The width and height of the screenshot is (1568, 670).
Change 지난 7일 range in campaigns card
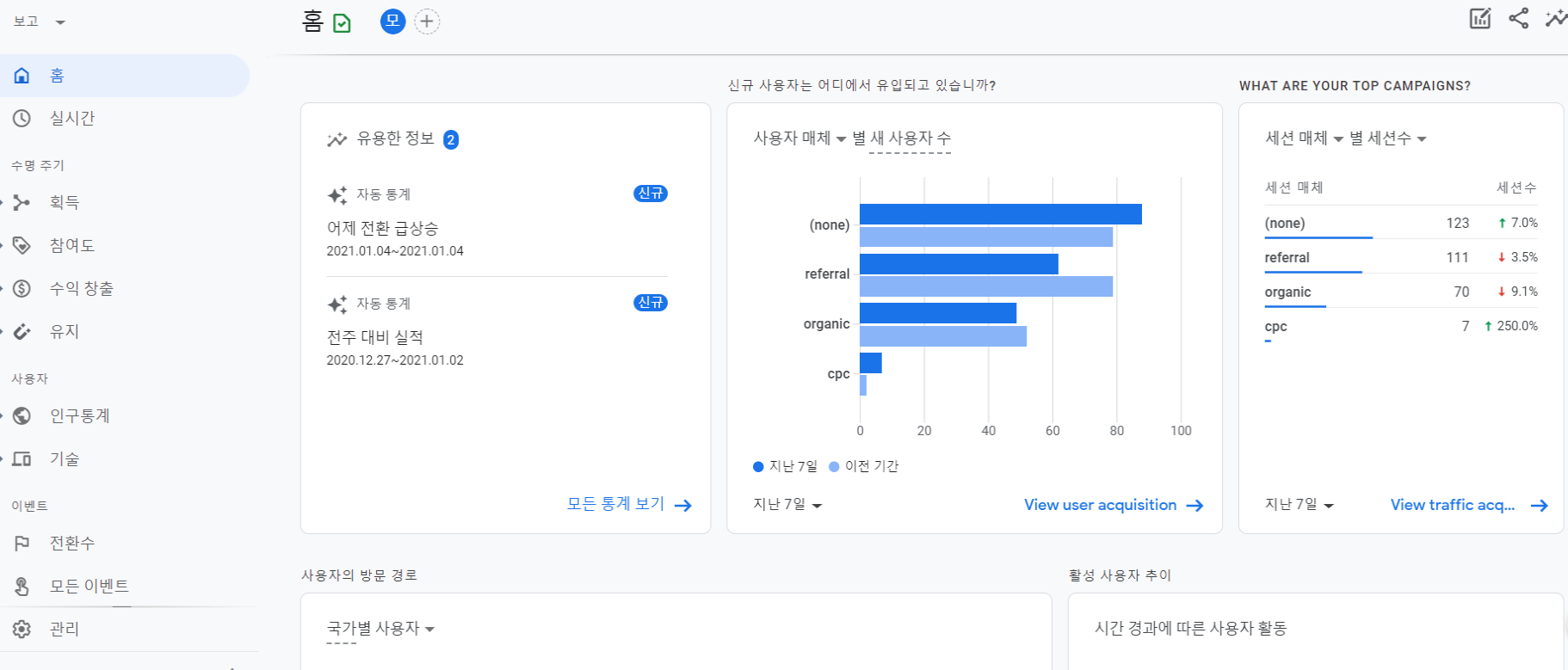(x=1299, y=505)
